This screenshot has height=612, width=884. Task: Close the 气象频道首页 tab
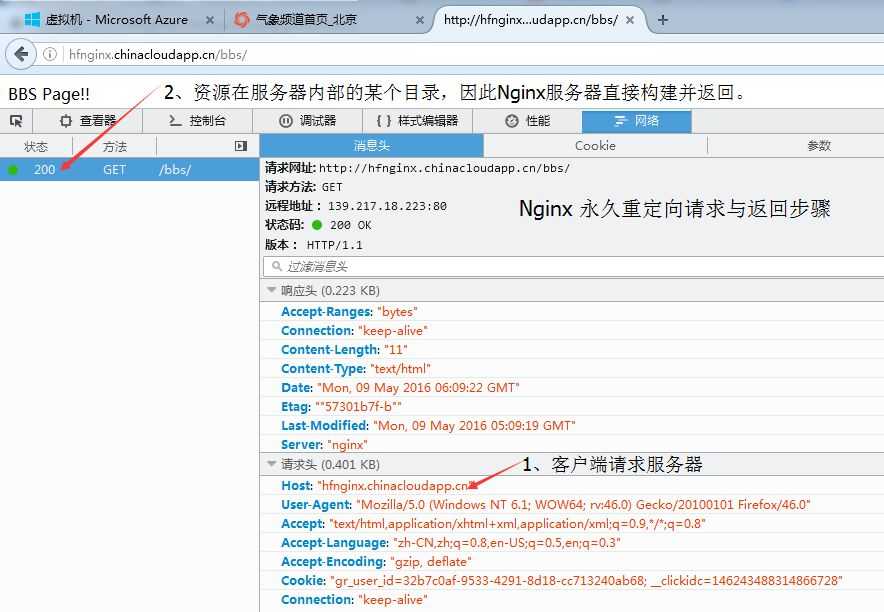[x=419, y=20]
